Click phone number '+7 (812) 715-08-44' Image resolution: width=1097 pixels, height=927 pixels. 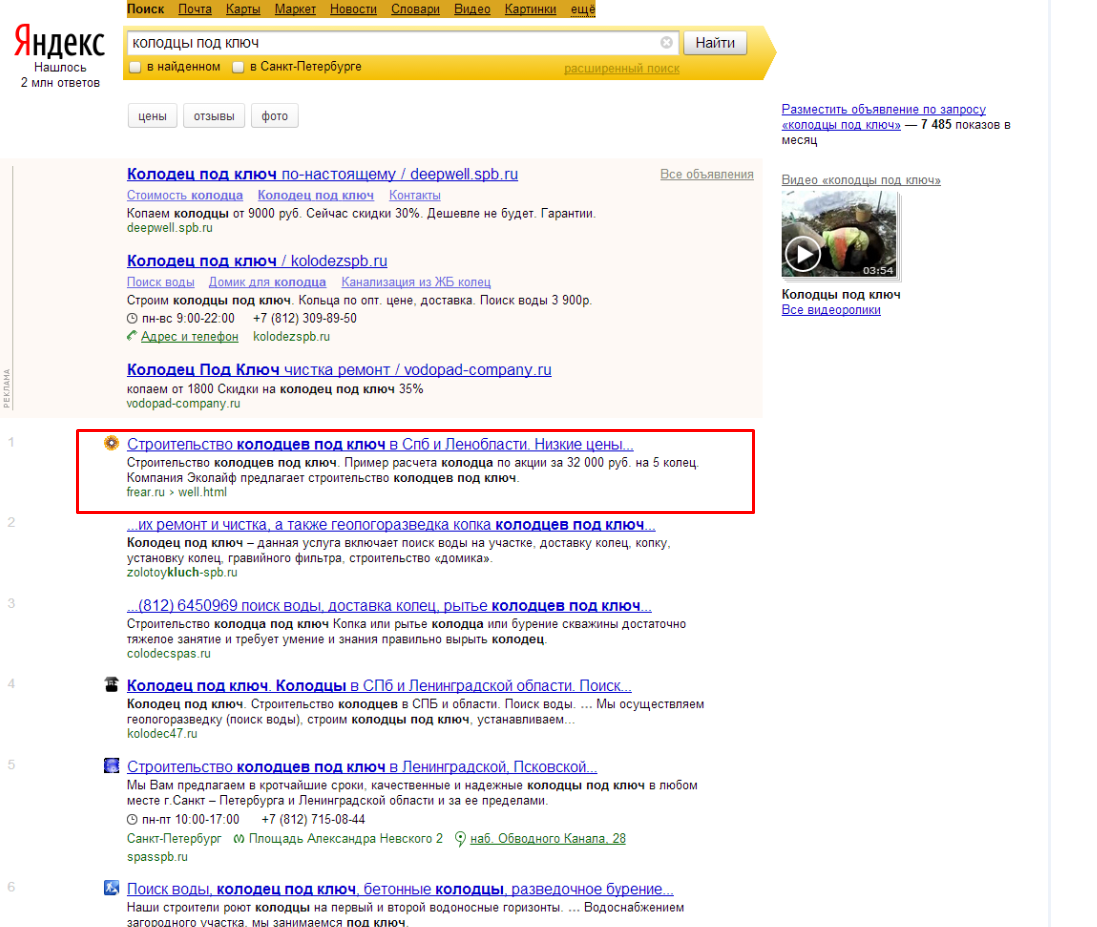point(313,819)
